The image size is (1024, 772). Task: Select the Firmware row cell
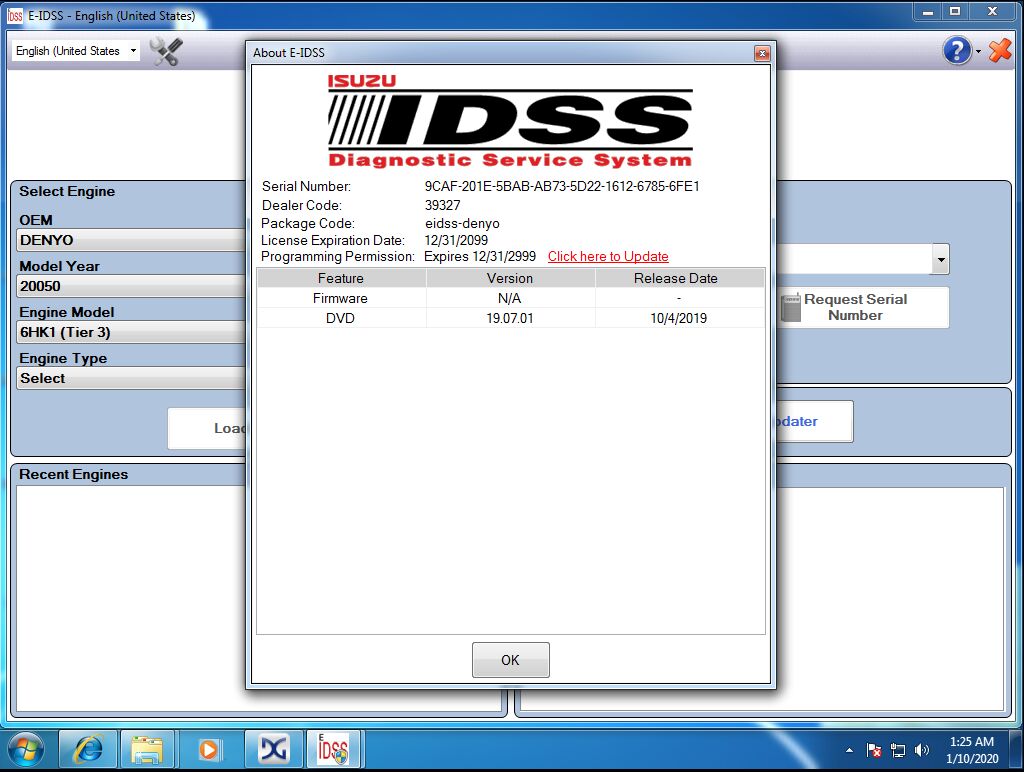tap(340, 298)
